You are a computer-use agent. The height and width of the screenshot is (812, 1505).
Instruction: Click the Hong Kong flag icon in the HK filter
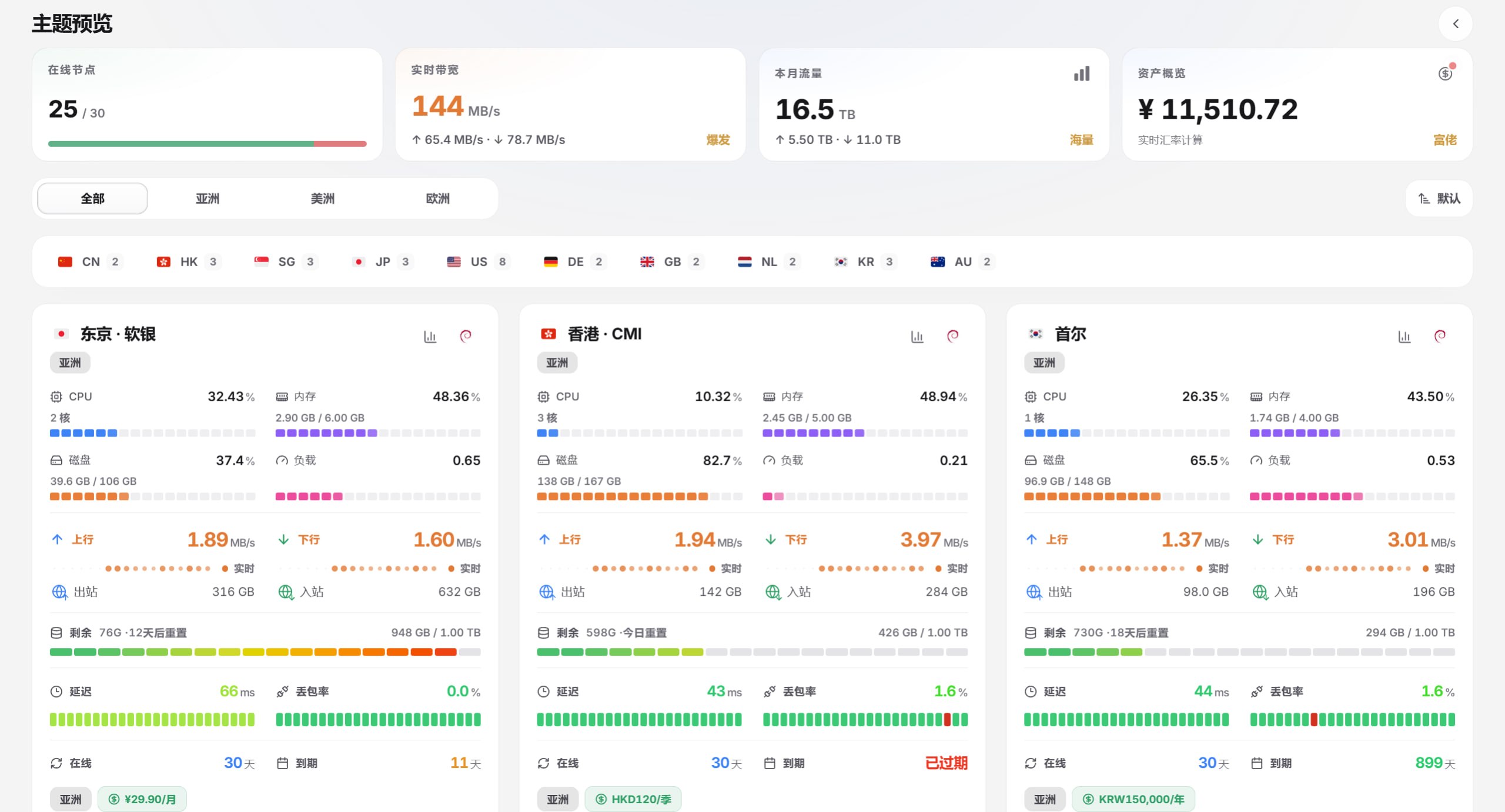coord(163,262)
